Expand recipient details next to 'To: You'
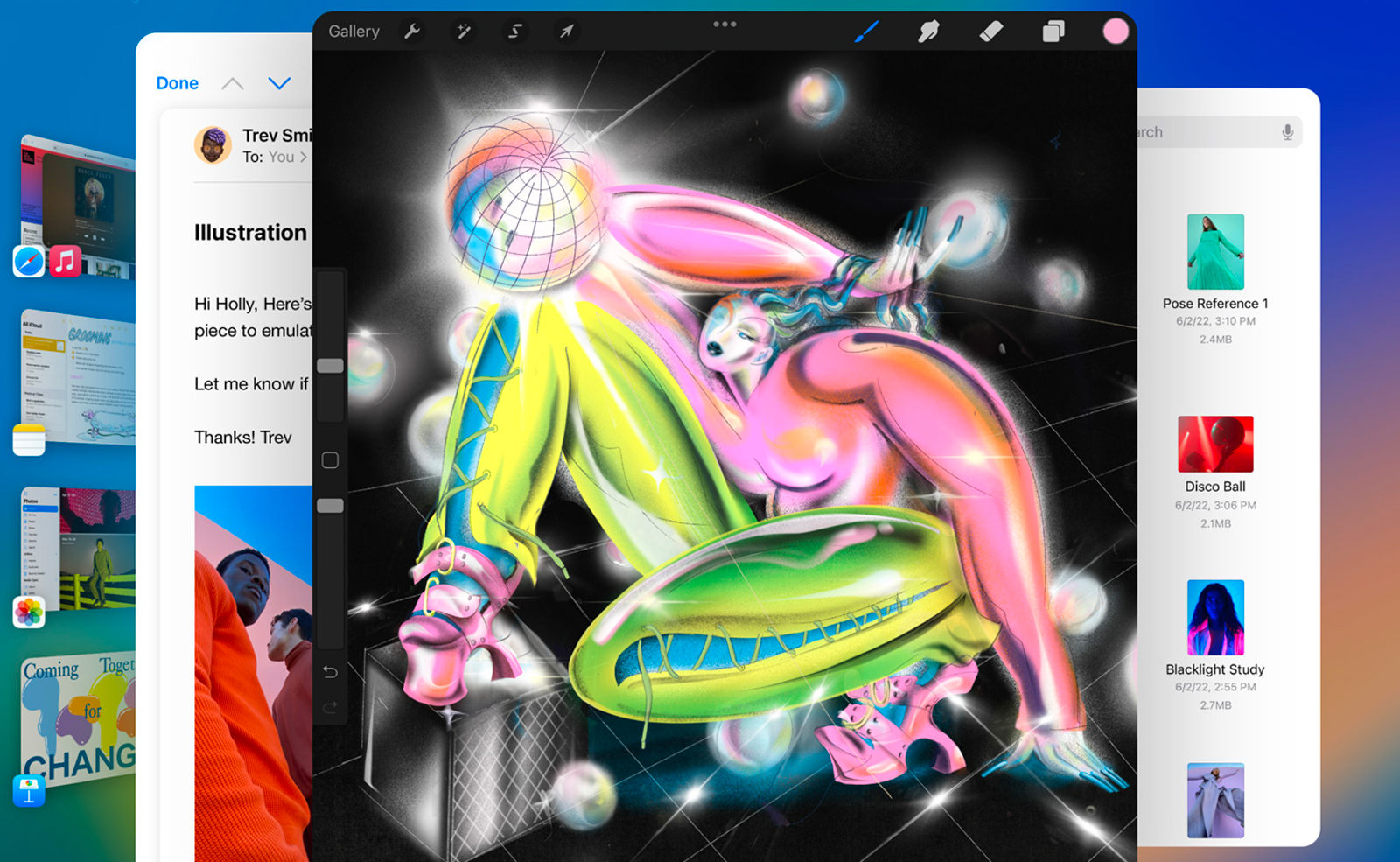1400x862 pixels. [x=302, y=158]
